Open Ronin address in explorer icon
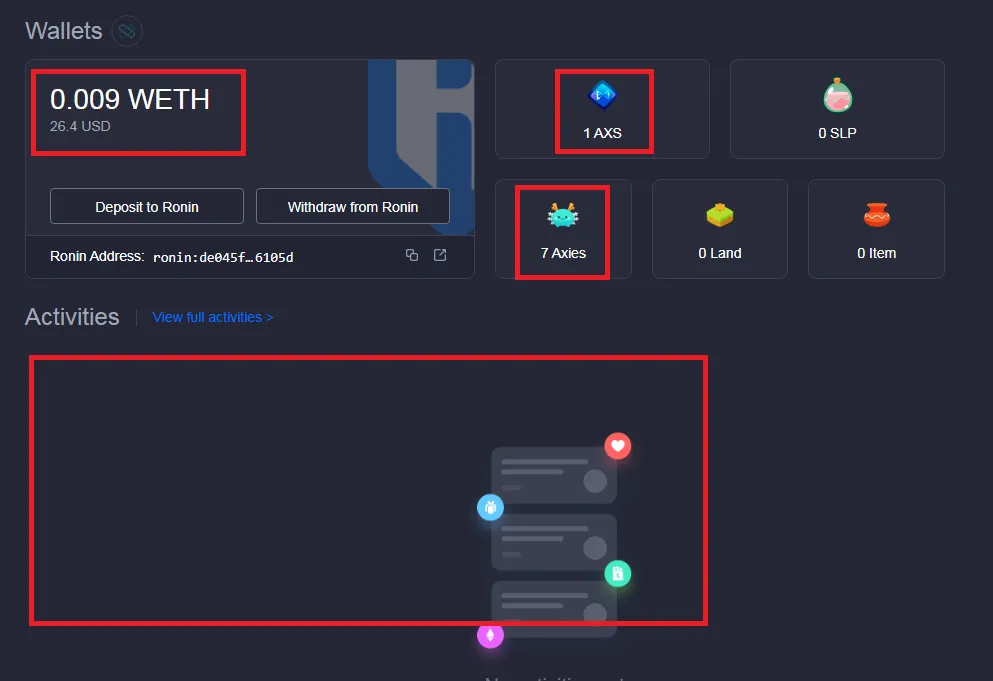 coord(440,255)
